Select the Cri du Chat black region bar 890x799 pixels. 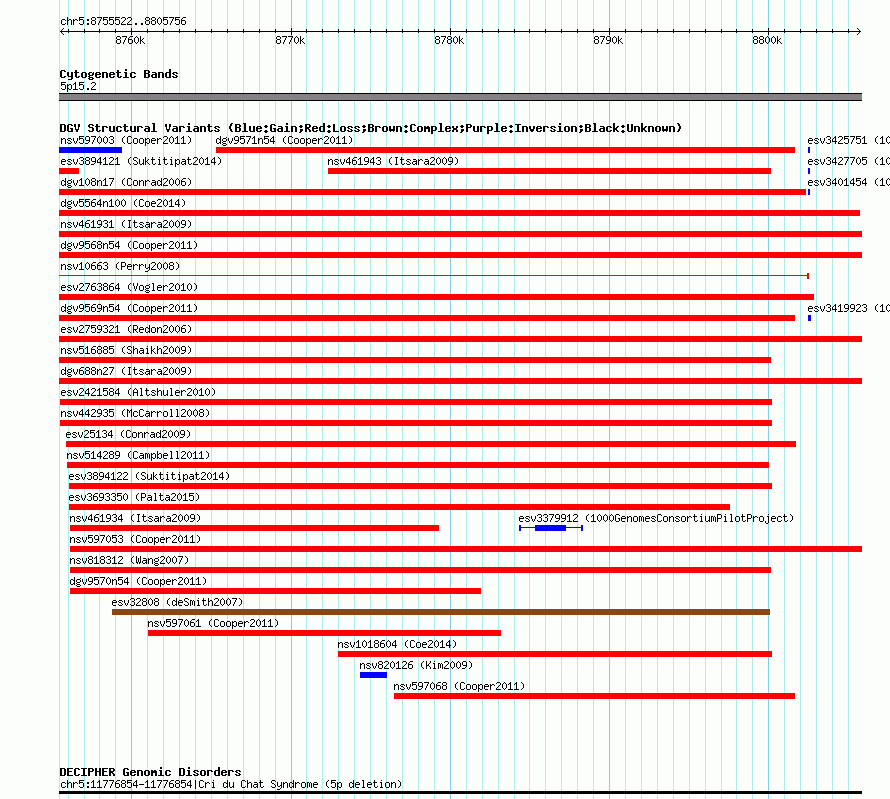[x=460, y=792]
